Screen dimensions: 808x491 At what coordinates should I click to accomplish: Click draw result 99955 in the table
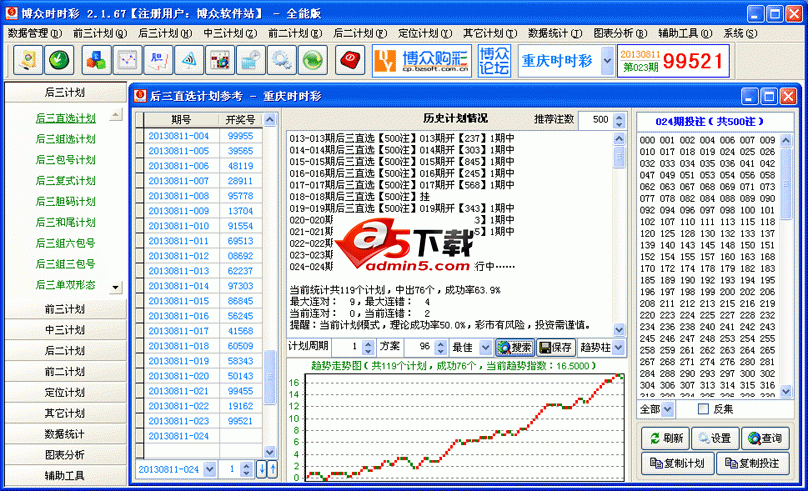(x=241, y=136)
